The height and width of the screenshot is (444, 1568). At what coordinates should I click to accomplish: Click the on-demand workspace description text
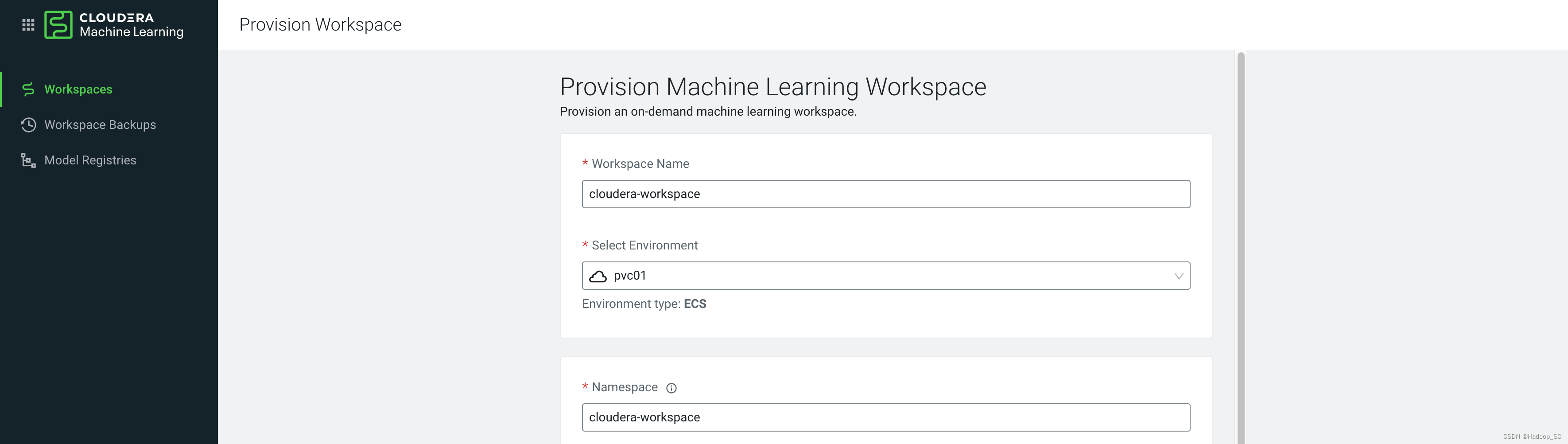(x=708, y=112)
